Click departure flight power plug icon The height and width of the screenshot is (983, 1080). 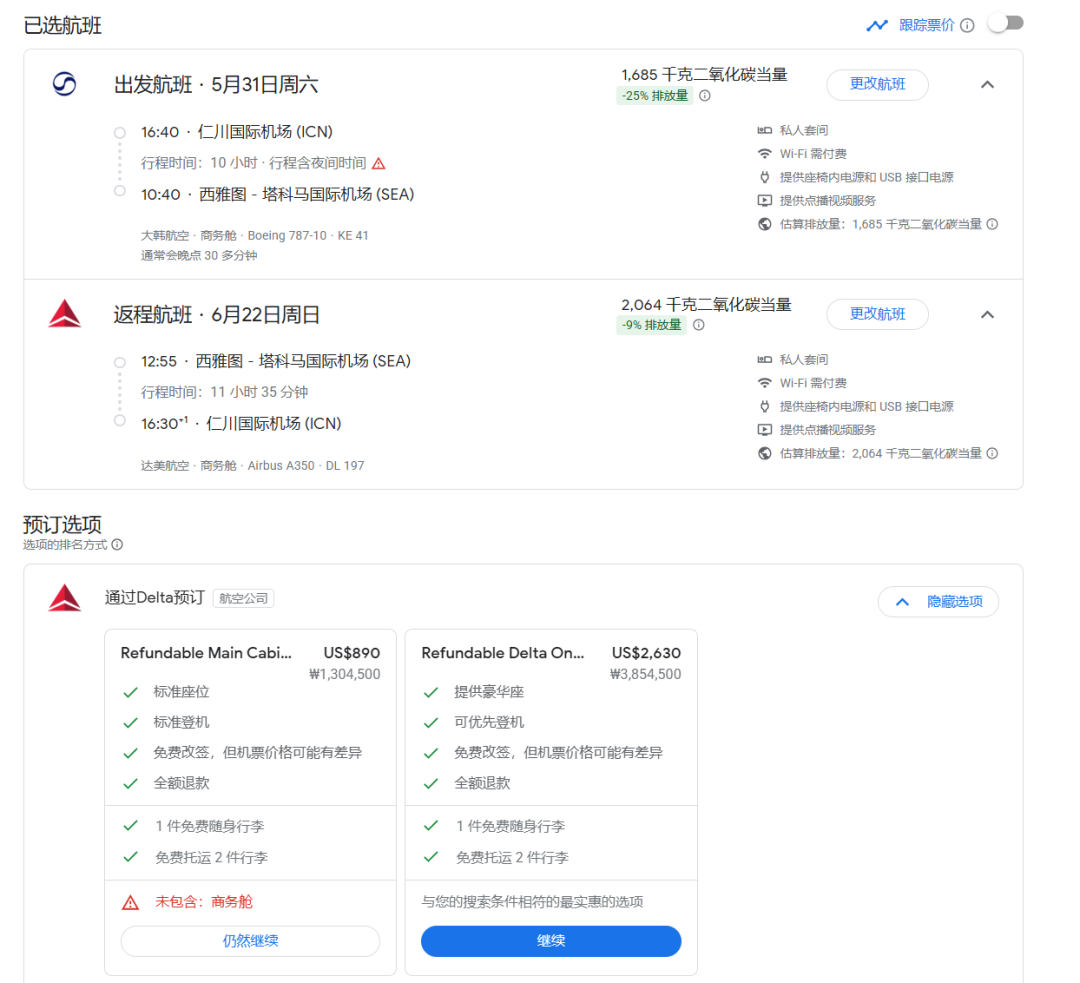point(765,177)
